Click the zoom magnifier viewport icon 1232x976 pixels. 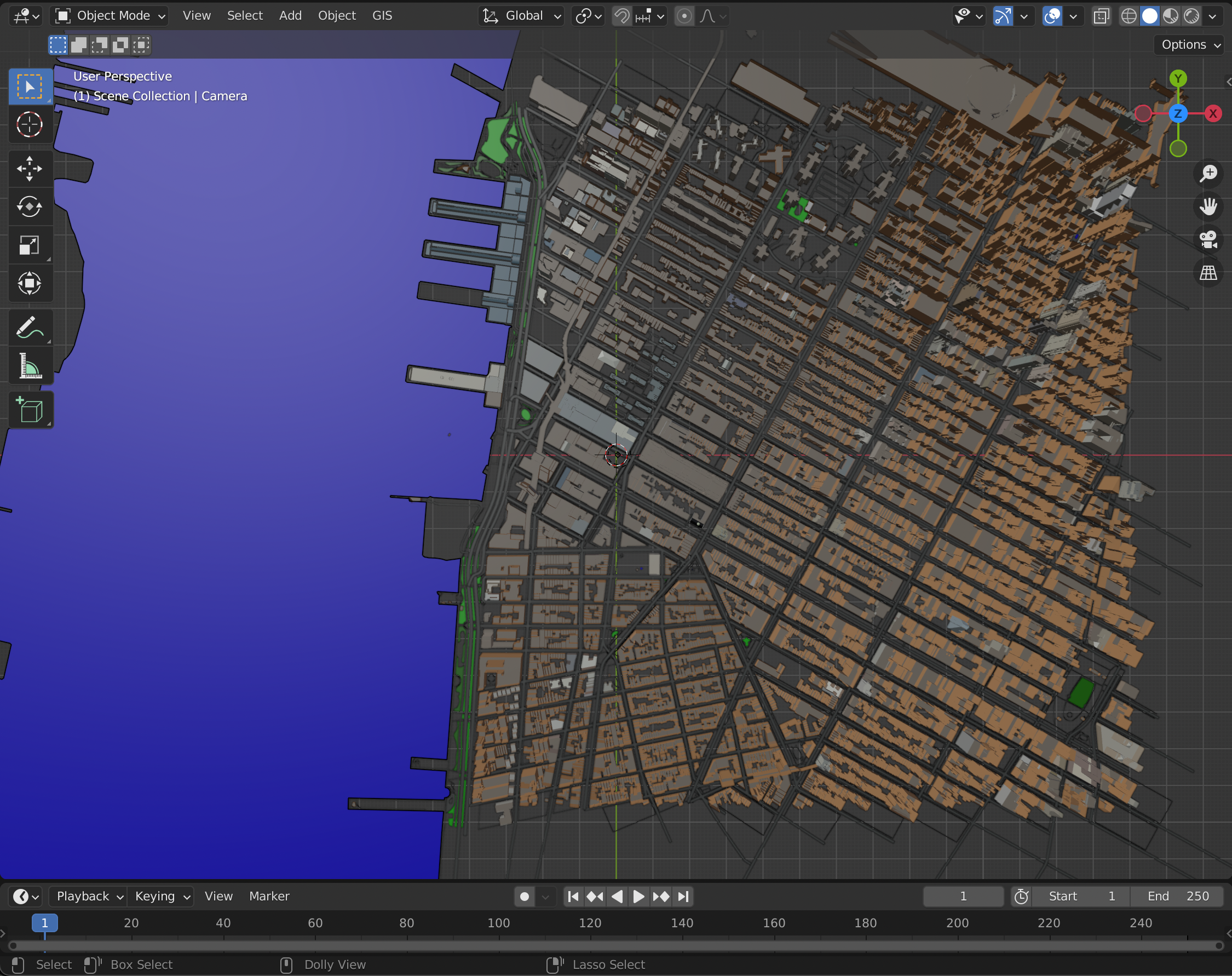1208,173
